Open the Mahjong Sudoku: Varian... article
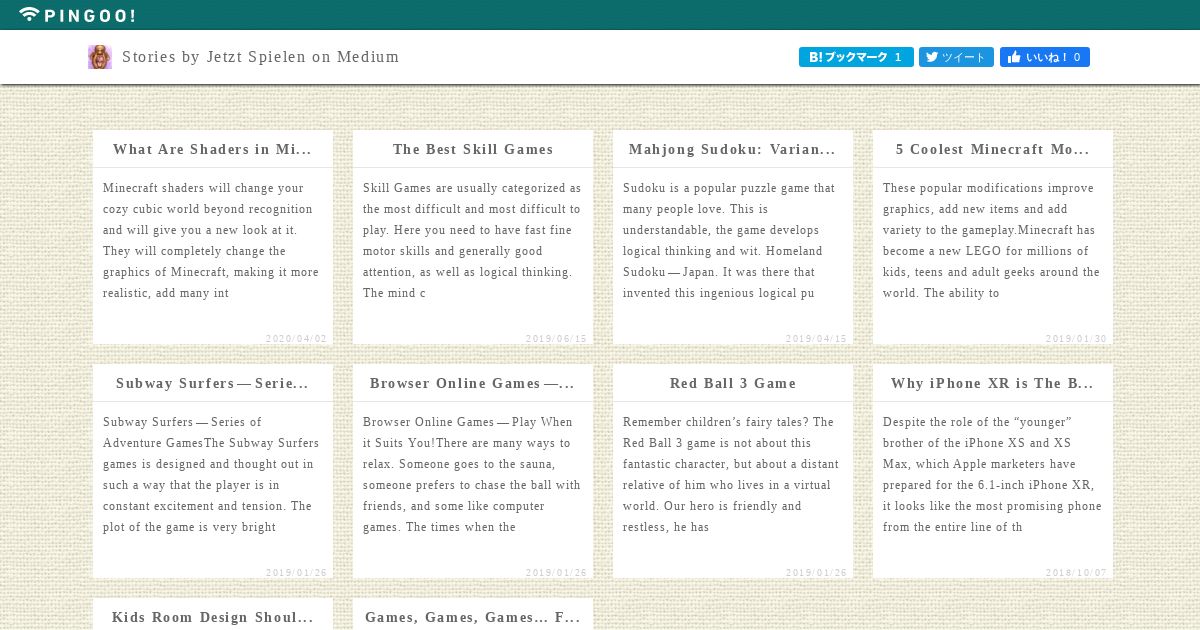The height and width of the screenshot is (630, 1200). (x=733, y=149)
